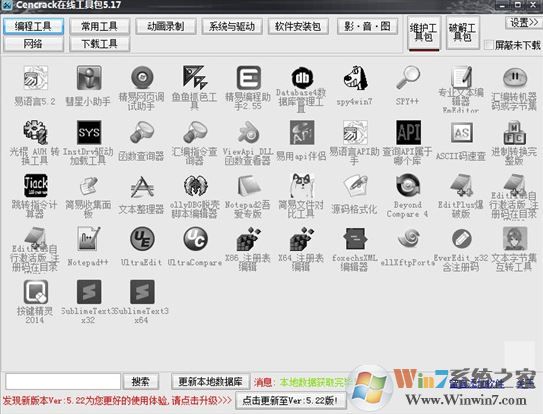The image size is (543, 414).
Task: Launch Database4 数据库管理工具 icon
Action: (302, 78)
